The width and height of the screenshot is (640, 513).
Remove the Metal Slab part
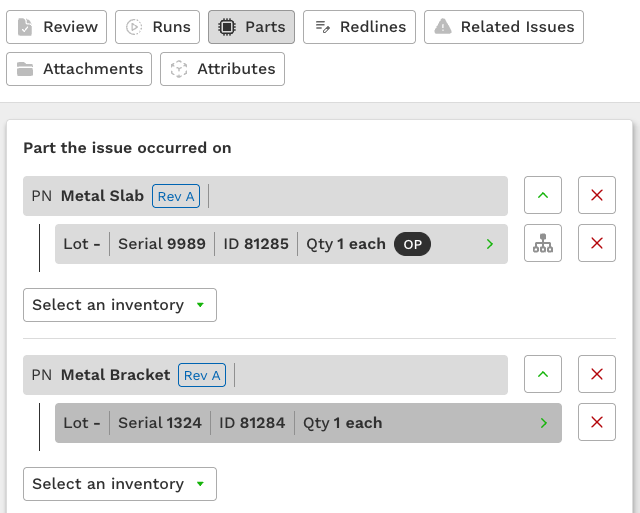(597, 195)
